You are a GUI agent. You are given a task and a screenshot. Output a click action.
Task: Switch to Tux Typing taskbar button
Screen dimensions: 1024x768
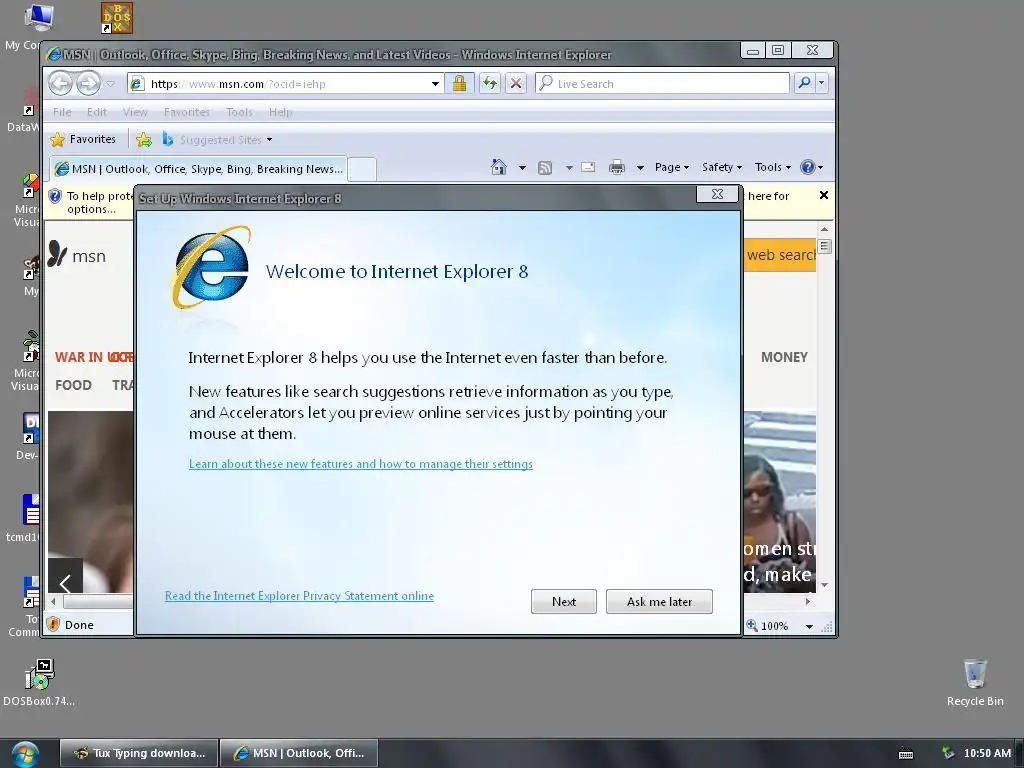pos(138,753)
